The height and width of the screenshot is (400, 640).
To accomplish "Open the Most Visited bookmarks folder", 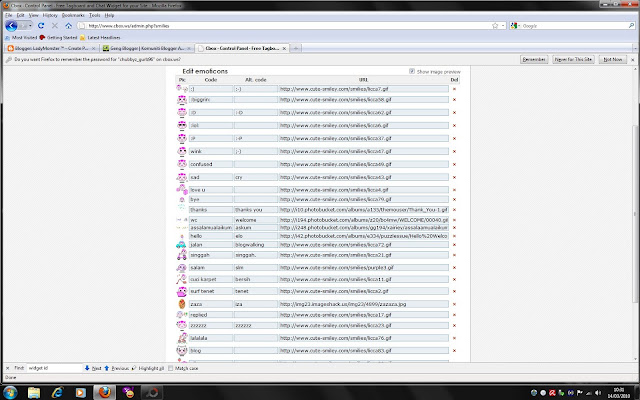I will click(21, 38).
